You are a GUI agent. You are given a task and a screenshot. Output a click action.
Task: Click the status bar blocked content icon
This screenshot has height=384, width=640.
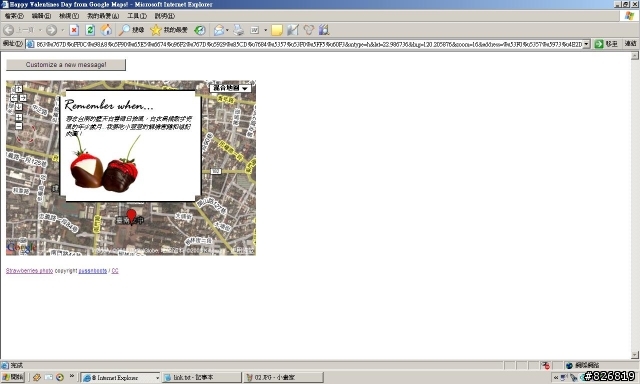pos(546,365)
